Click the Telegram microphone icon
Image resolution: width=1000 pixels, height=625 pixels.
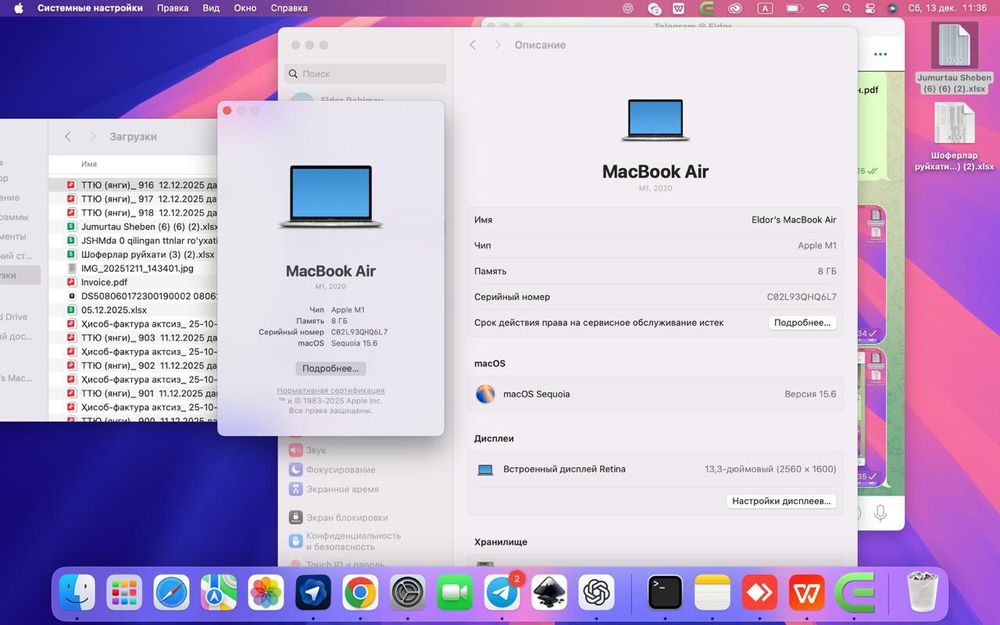881,513
